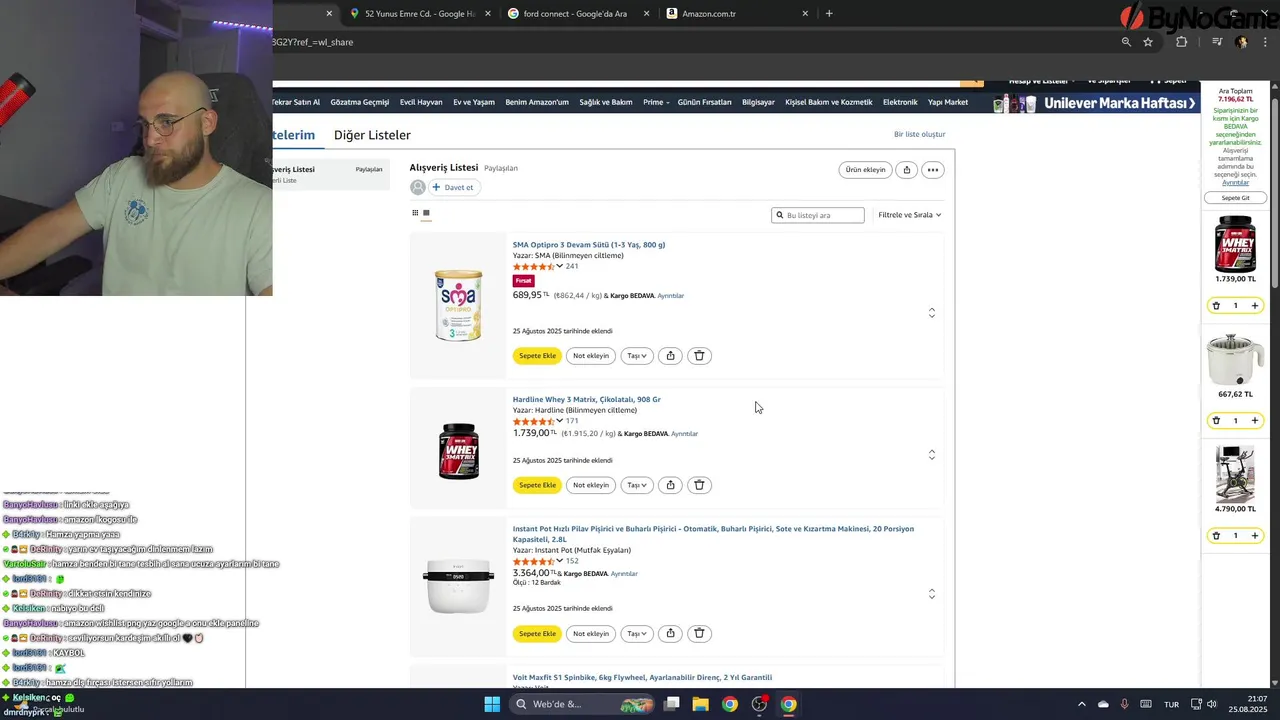This screenshot has height=720, width=1280.
Task: Reorder handle for Hardline Whey item
Action: [x=932, y=455]
